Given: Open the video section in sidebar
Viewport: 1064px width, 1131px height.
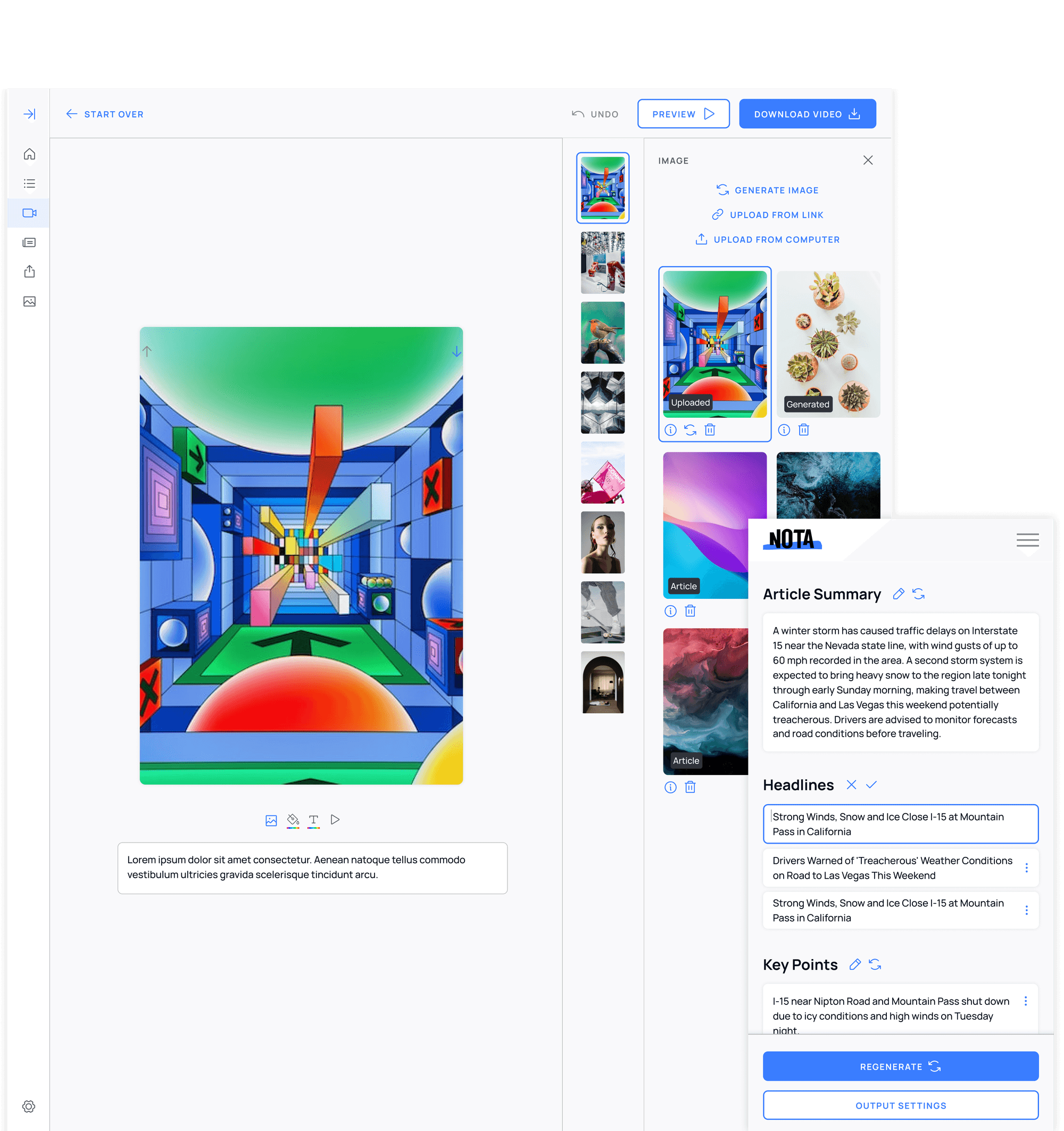Looking at the screenshot, I should tap(29, 213).
